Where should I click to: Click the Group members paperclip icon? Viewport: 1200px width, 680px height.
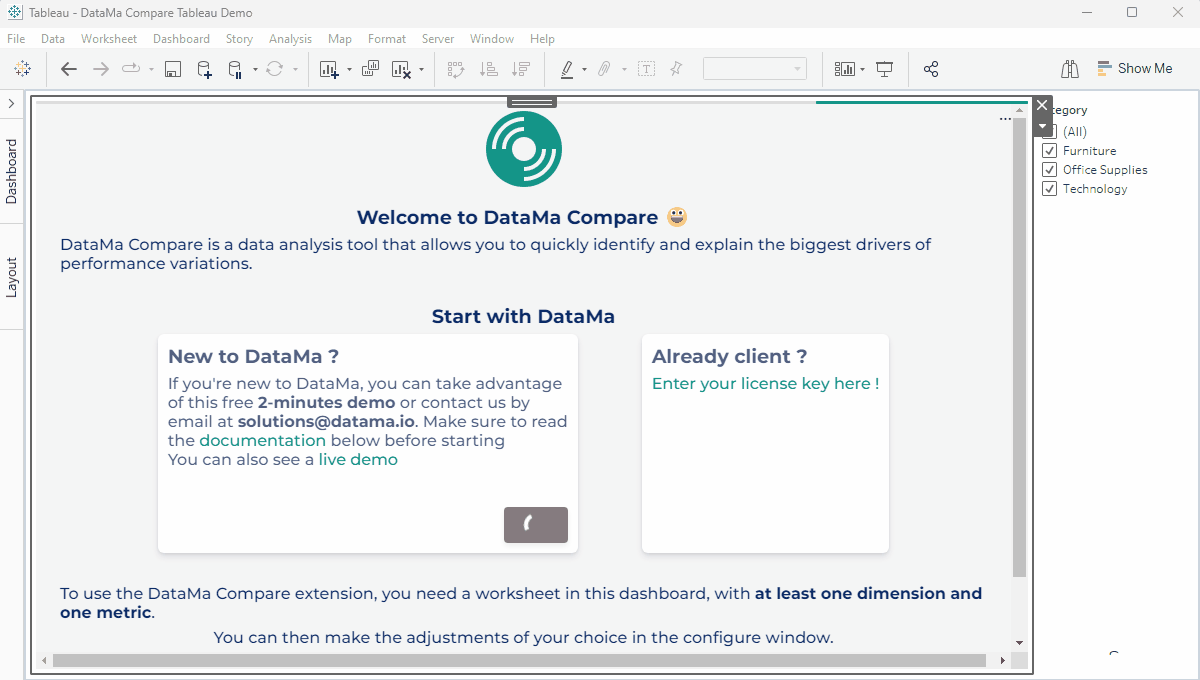[x=604, y=69]
